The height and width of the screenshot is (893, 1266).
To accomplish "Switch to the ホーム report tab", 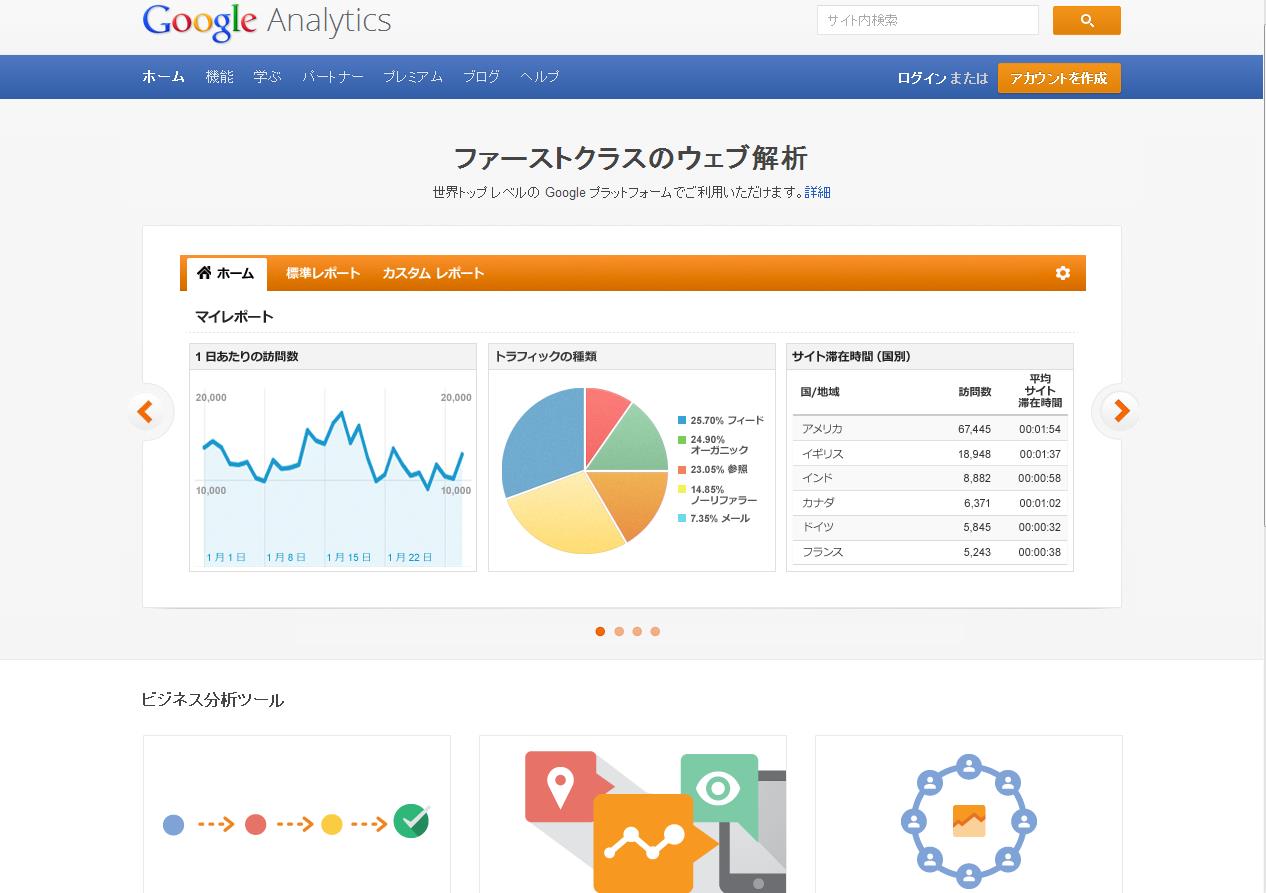I will [227, 274].
